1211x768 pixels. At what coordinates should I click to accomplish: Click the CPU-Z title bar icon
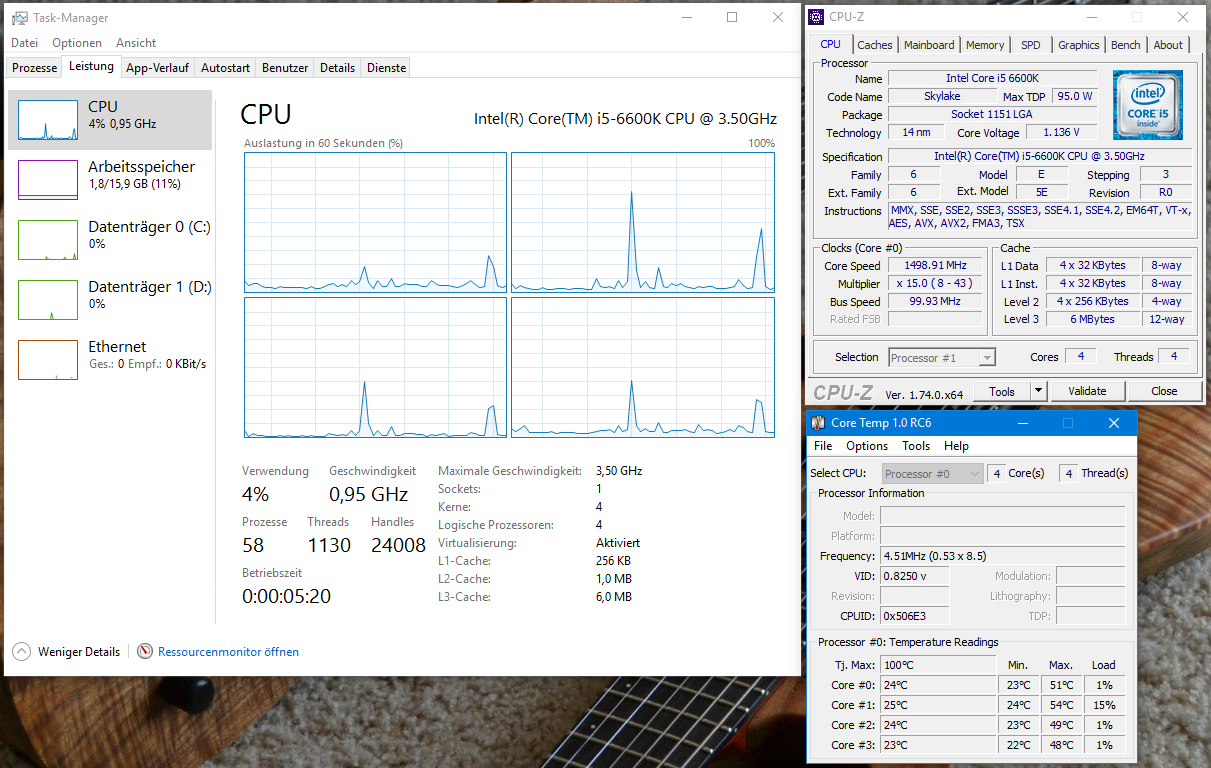pos(817,17)
